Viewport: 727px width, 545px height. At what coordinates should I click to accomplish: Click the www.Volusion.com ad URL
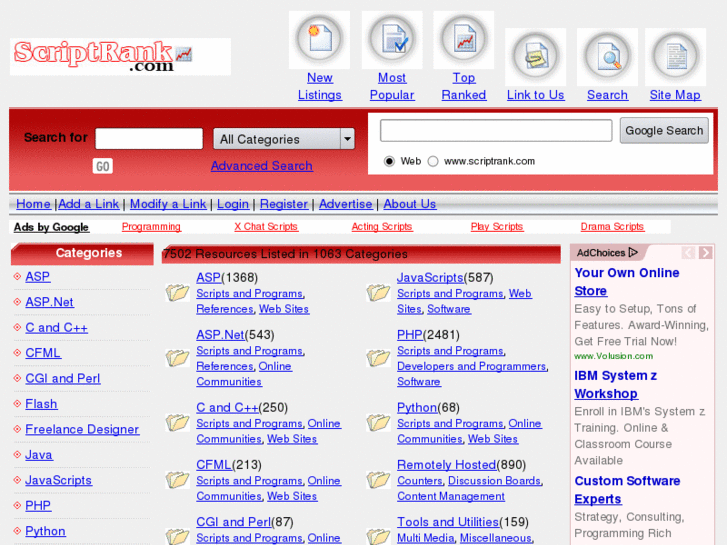click(613, 356)
